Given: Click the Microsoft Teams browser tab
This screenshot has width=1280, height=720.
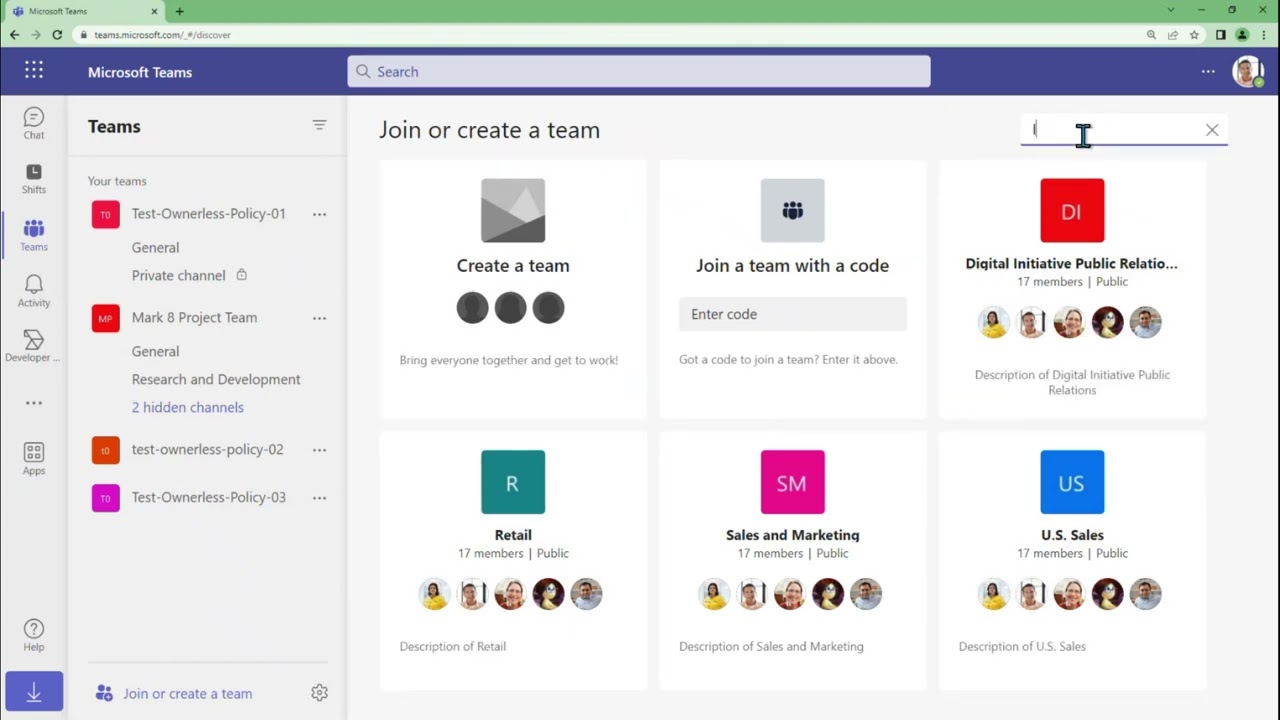Looking at the screenshot, I should coord(84,11).
